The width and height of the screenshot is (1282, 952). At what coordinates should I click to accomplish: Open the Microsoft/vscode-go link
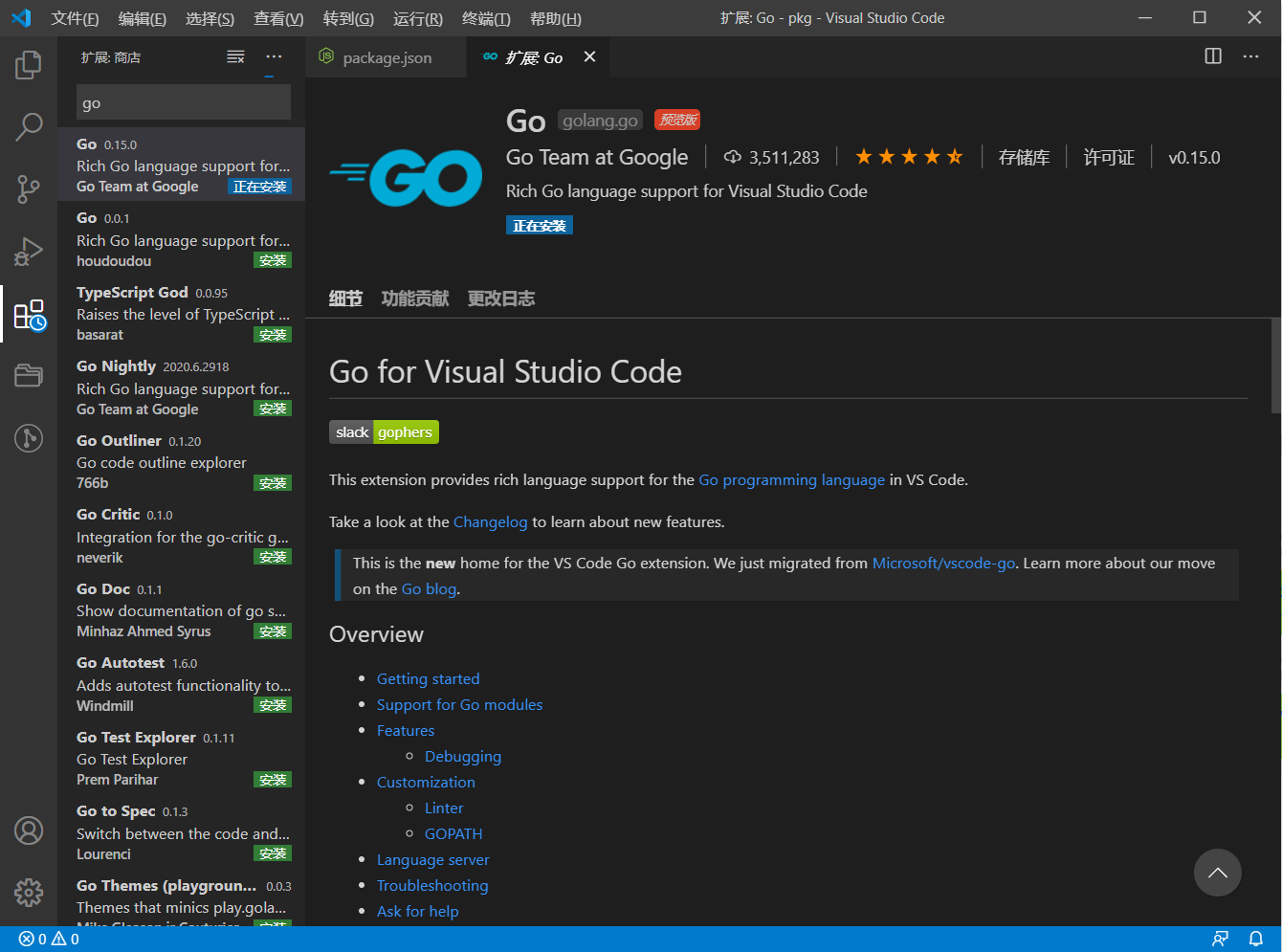[943, 563]
